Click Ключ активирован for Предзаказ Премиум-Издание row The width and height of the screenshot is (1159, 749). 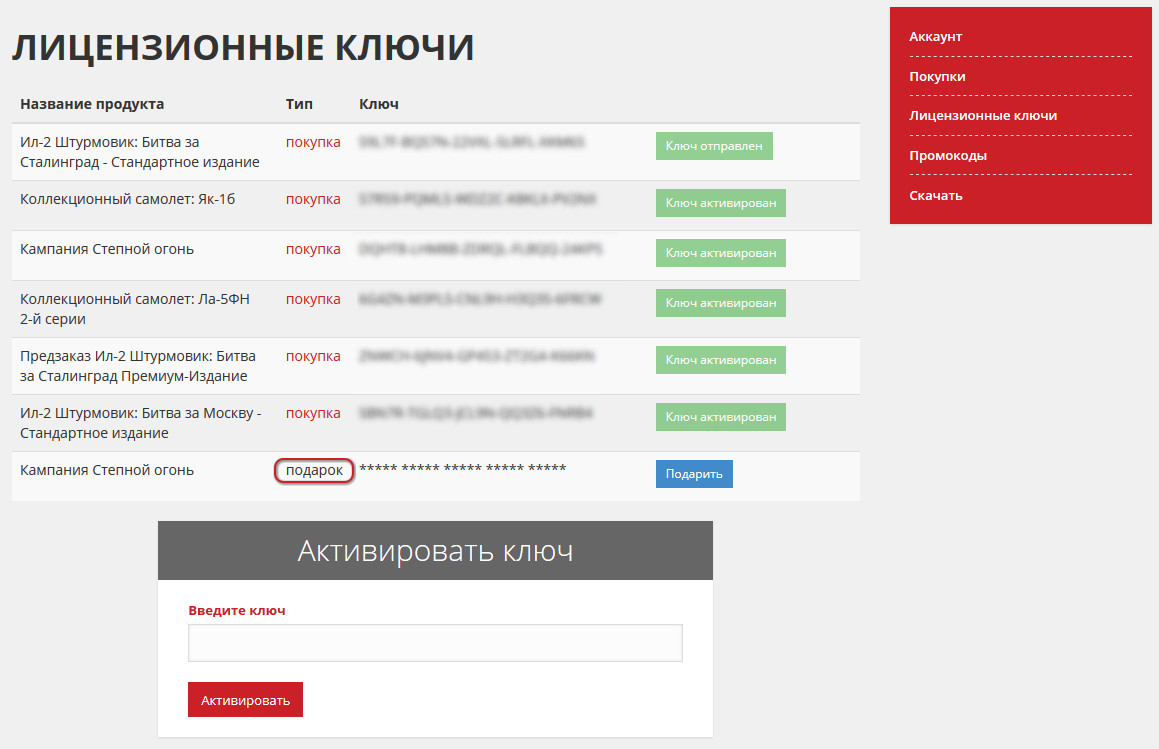pyautogui.click(x=721, y=359)
